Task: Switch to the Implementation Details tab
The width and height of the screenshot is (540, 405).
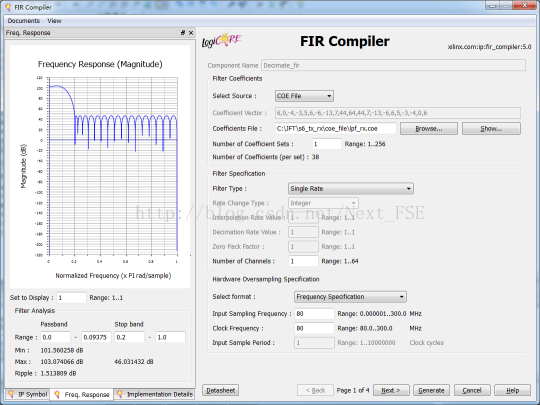Action: pos(154,394)
